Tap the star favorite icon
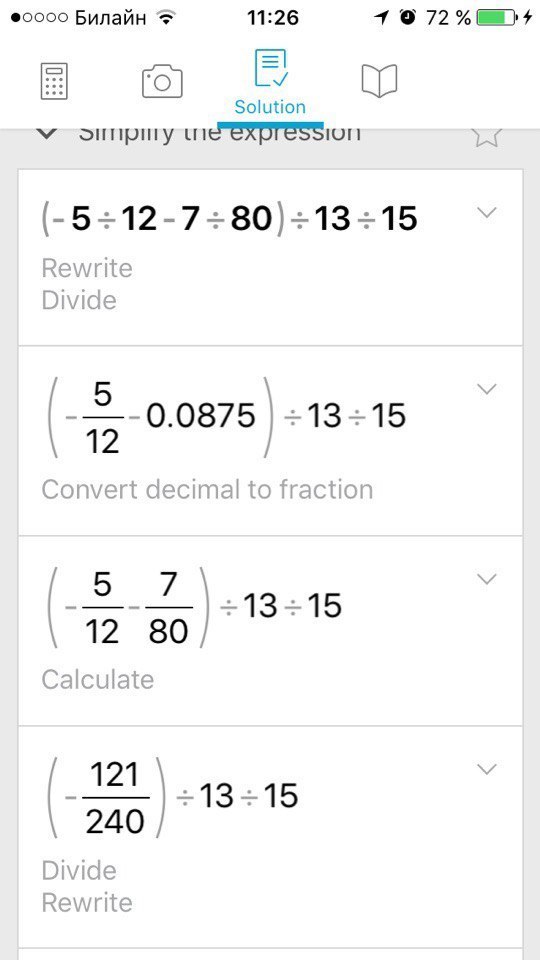540x960 pixels. click(x=487, y=135)
